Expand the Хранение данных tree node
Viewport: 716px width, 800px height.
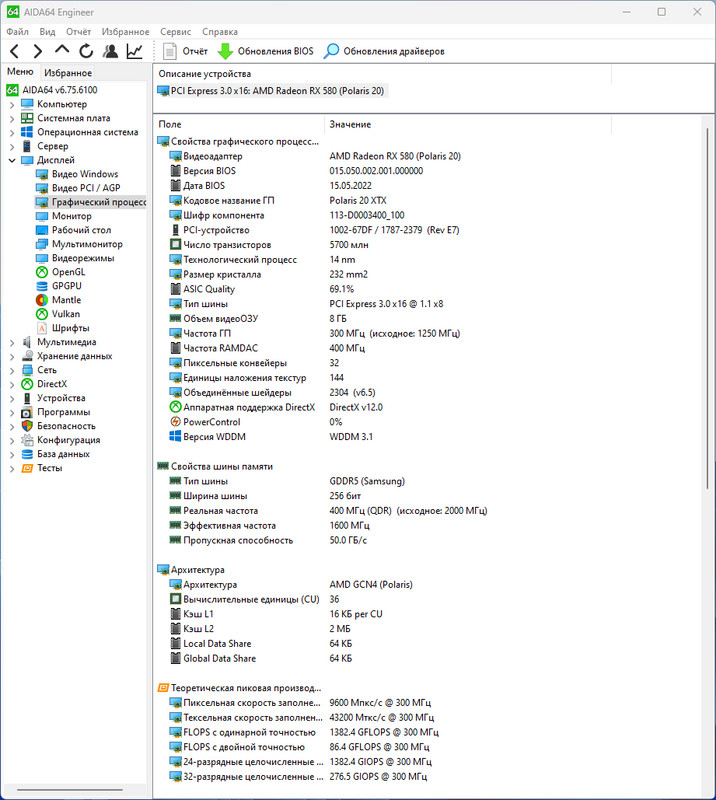[12, 357]
